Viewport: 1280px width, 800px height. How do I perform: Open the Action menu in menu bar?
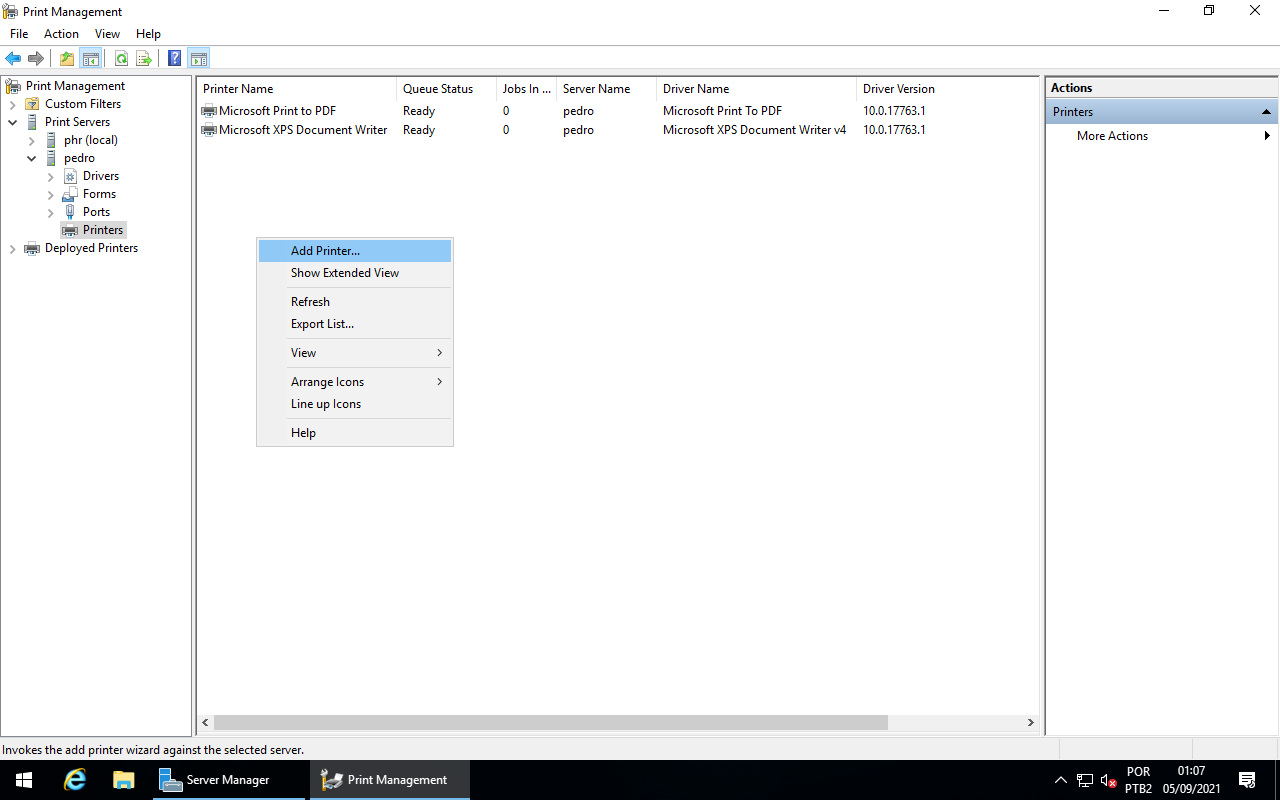[61, 34]
